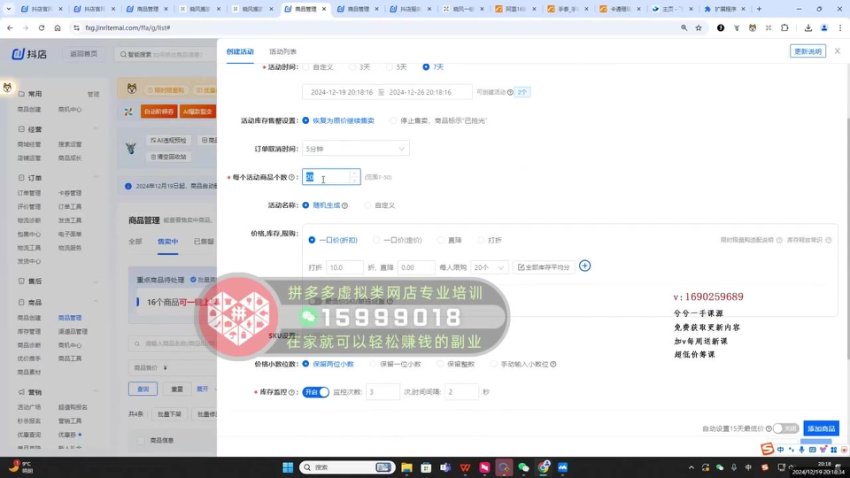
Task: Click the browser back arrow
Action: [x=12, y=30]
